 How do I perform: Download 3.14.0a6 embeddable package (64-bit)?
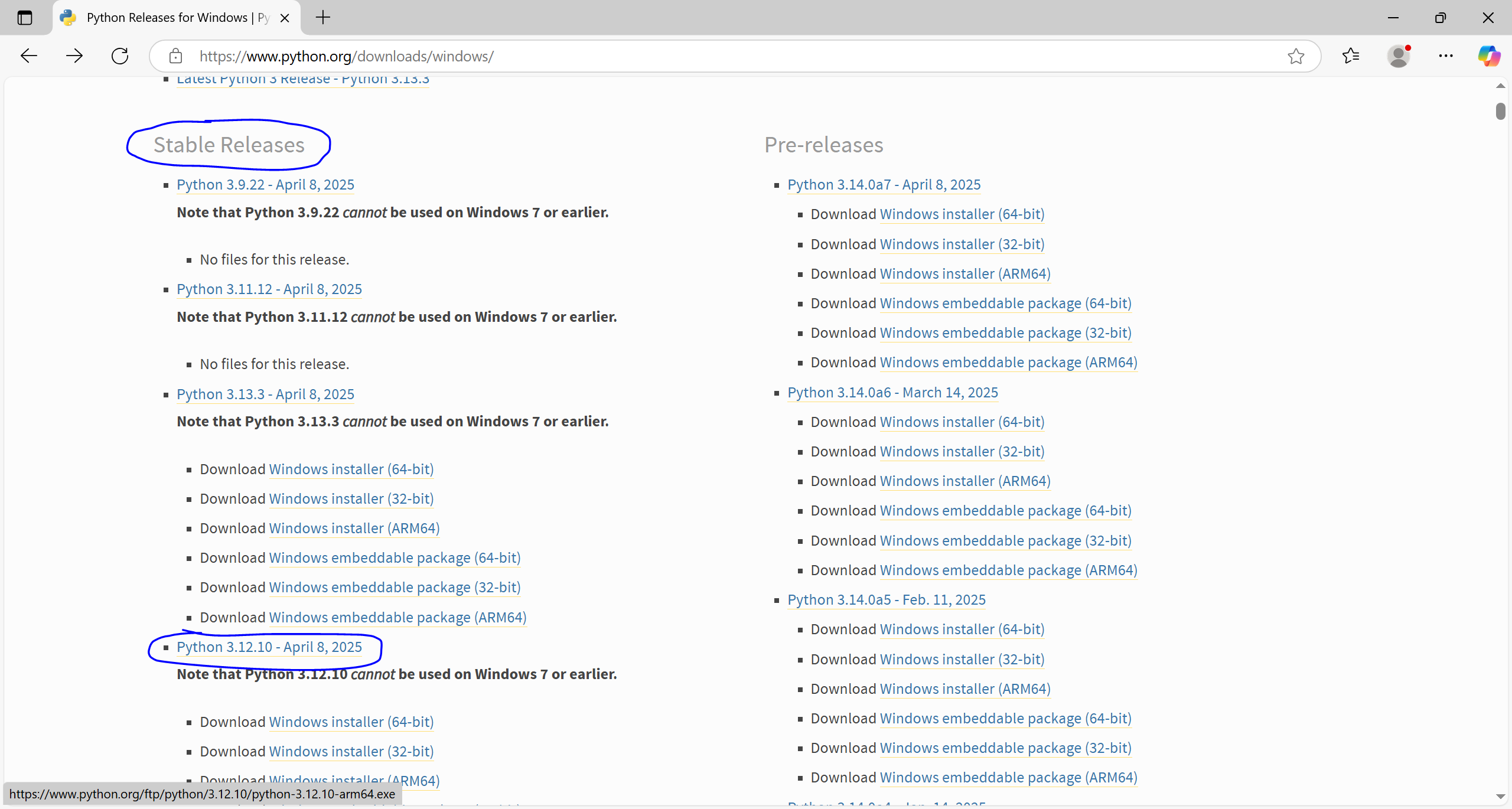coord(1006,511)
